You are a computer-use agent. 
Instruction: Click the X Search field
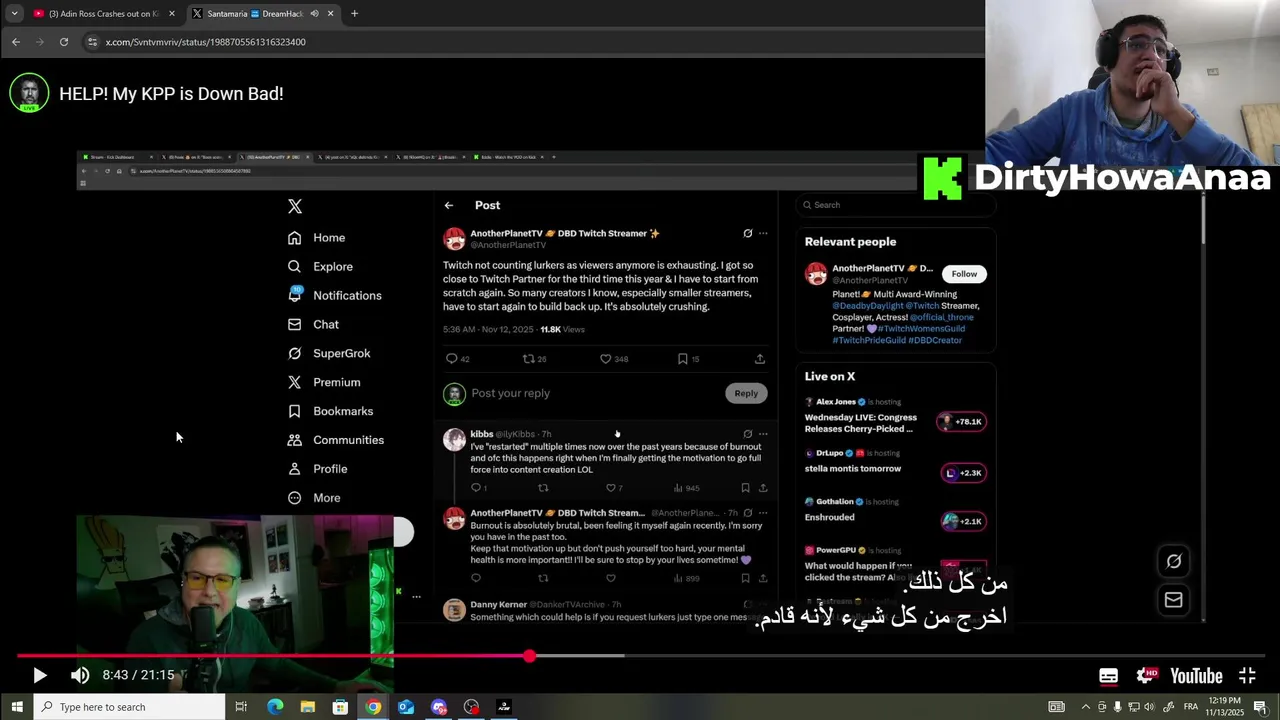point(896,205)
